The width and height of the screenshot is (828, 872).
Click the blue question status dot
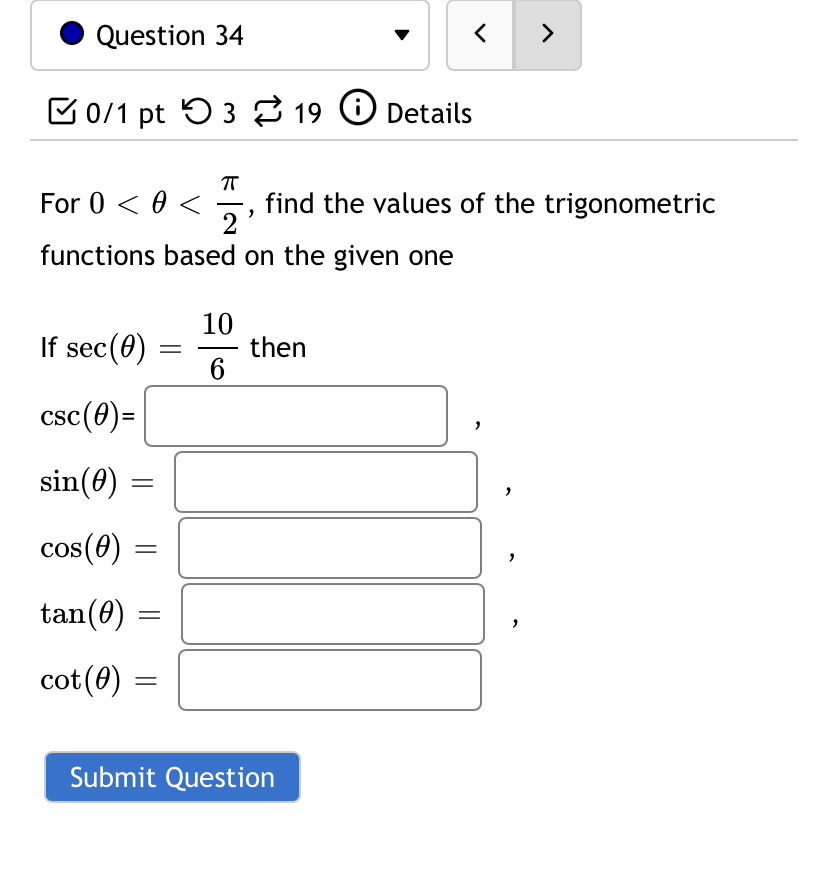(70, 33)
